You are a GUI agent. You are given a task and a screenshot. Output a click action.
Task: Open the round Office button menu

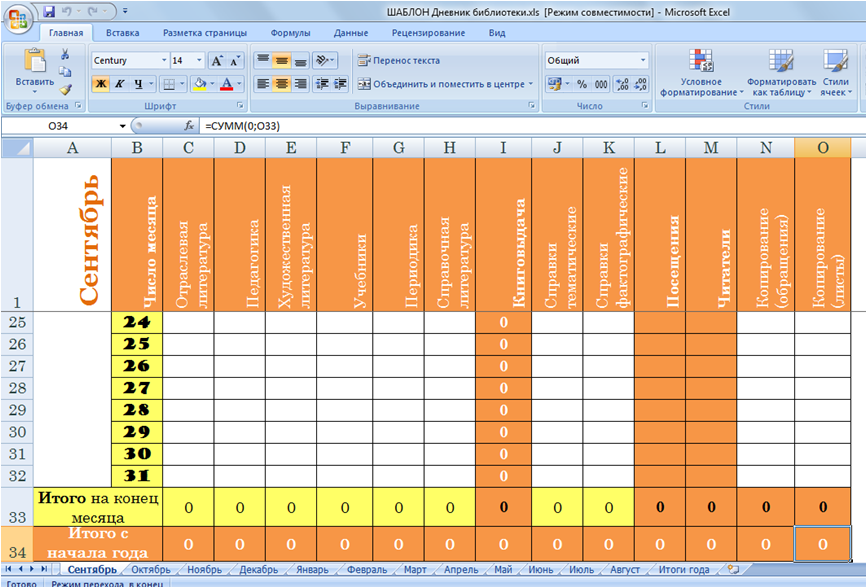18,18
